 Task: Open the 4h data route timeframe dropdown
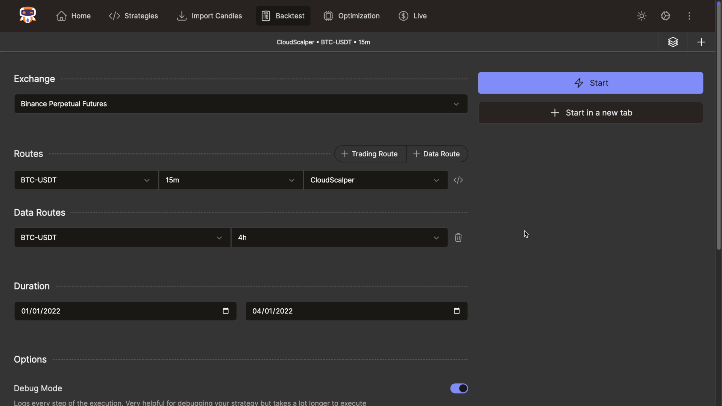tap(339, 238)
